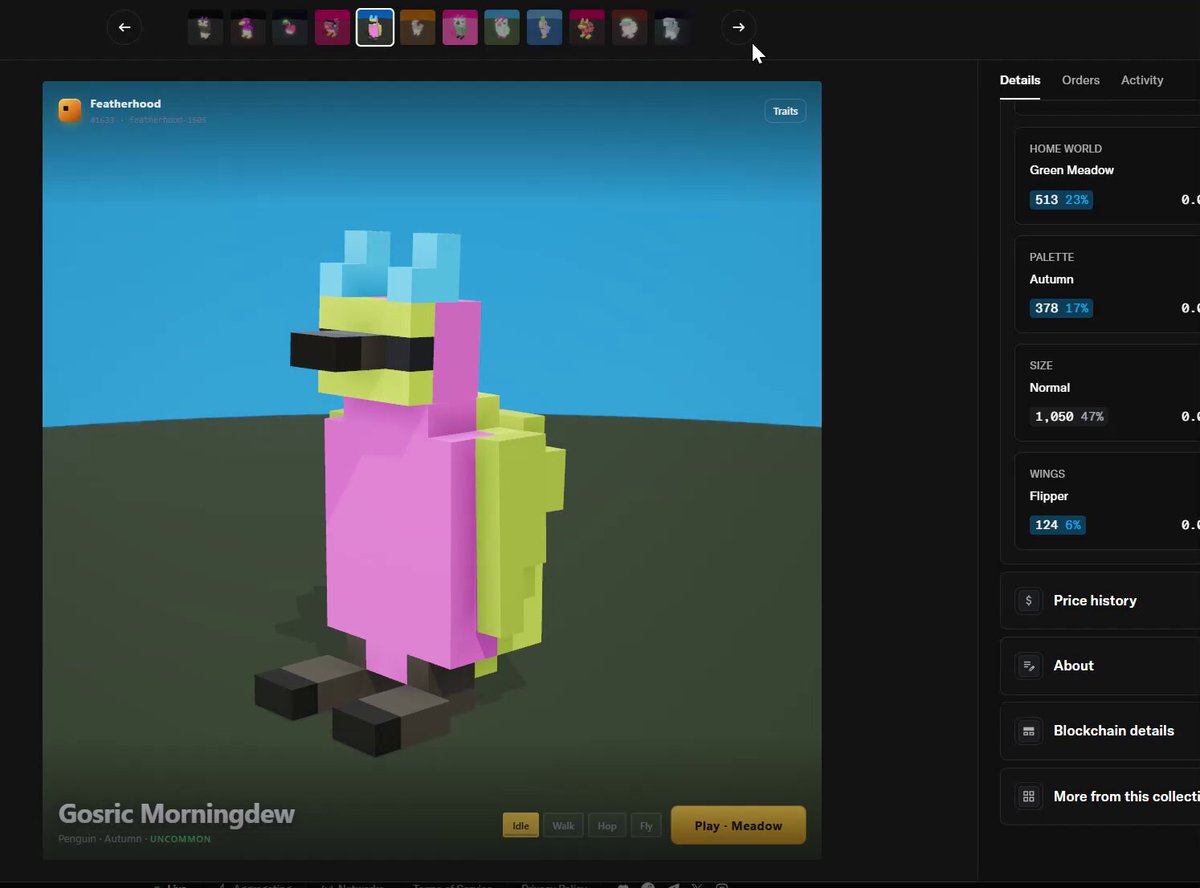Click the Flipper wings trait value

[x=1049, y=496]
